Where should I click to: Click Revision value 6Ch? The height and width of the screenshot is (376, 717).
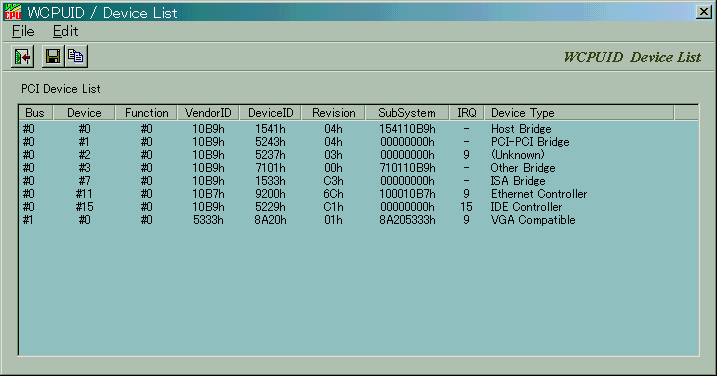click(333, 194)
